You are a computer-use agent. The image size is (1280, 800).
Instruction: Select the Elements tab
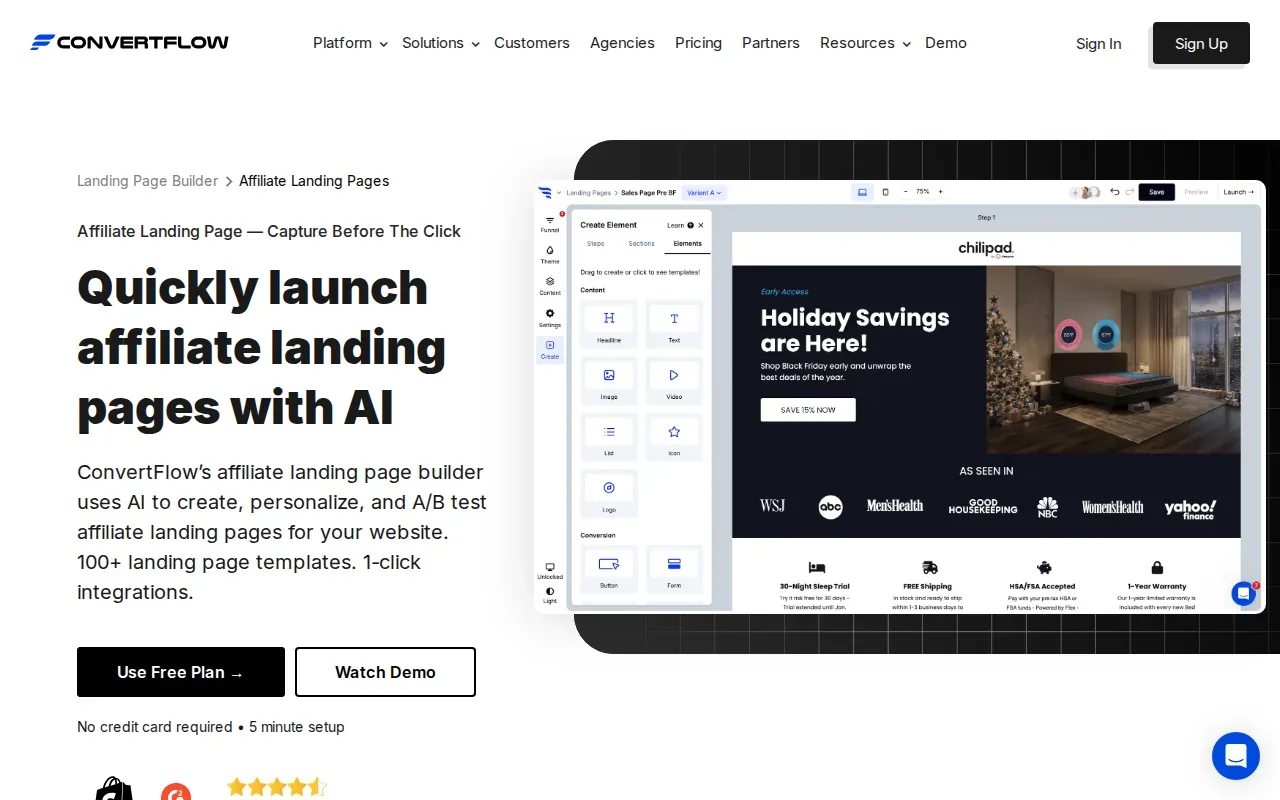[x=687, y=244]
